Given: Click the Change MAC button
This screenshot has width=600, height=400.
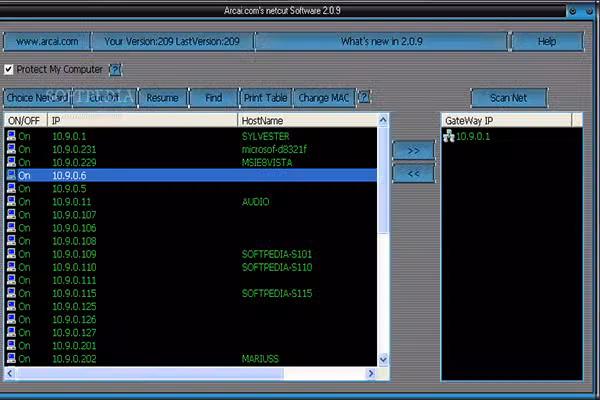Looking at the screenshot, I should coord(325,98).
